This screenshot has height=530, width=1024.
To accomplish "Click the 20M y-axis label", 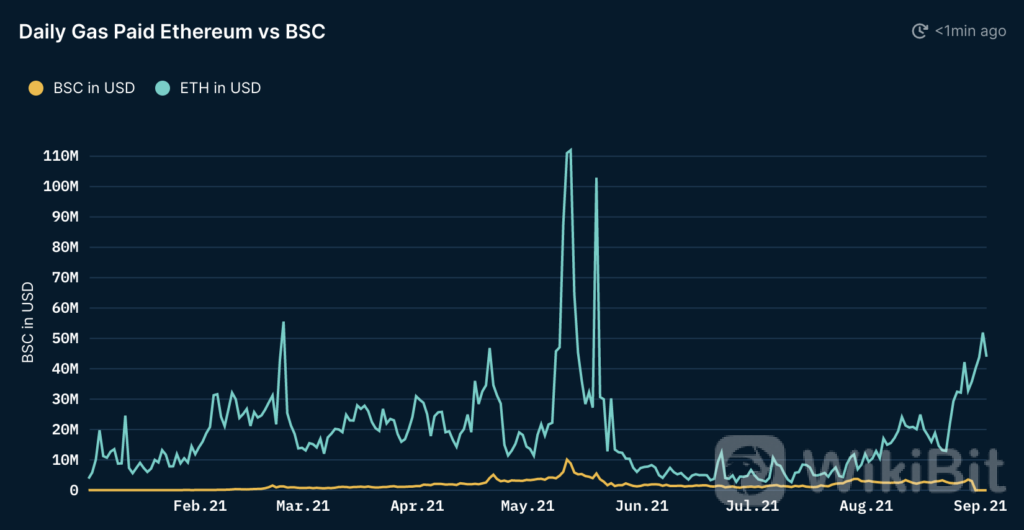I will click(x=64, y=429).
